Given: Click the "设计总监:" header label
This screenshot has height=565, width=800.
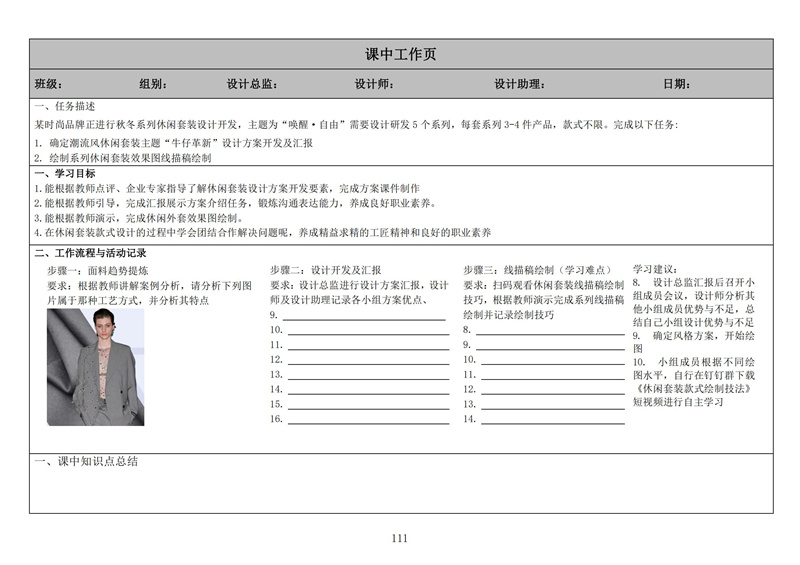Looking at the screenshot, I should (252, 84).
